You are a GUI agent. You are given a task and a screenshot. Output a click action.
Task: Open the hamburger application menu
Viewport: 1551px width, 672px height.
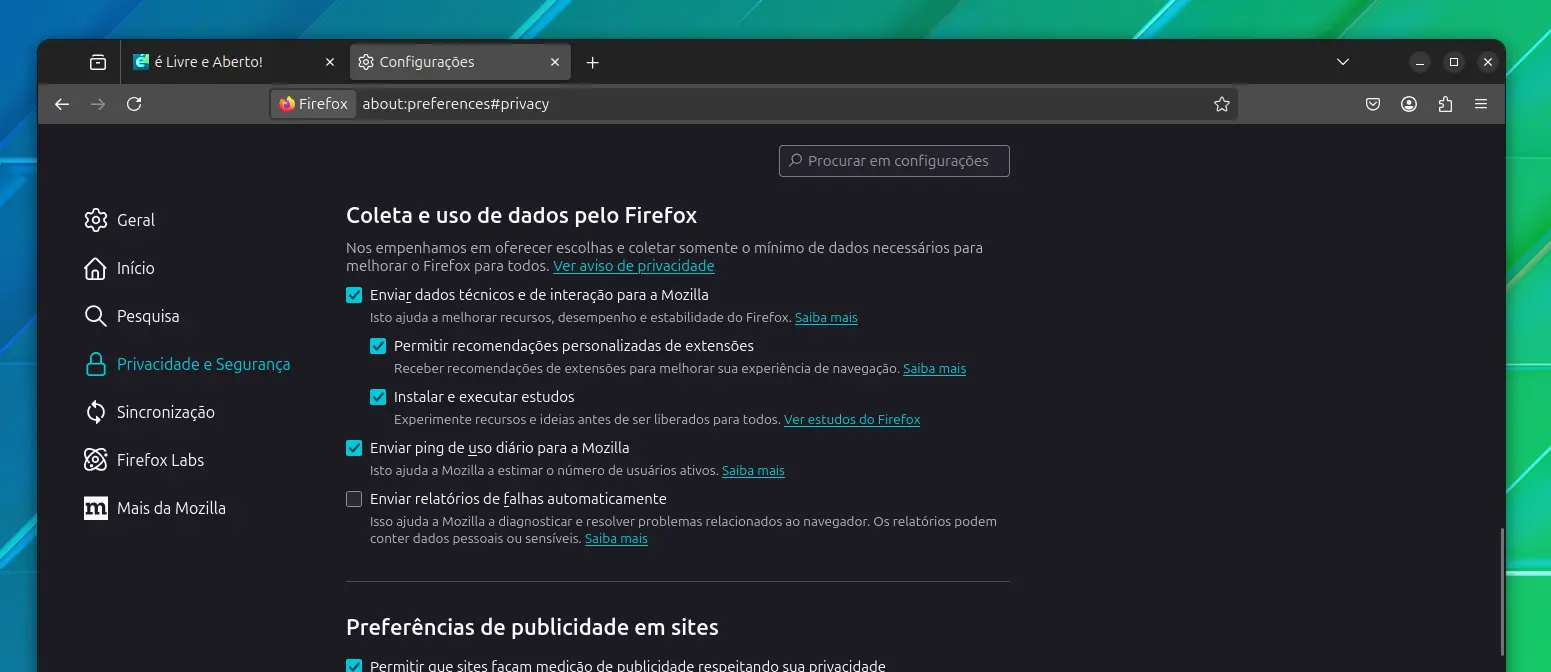[x=1481, y=104]
